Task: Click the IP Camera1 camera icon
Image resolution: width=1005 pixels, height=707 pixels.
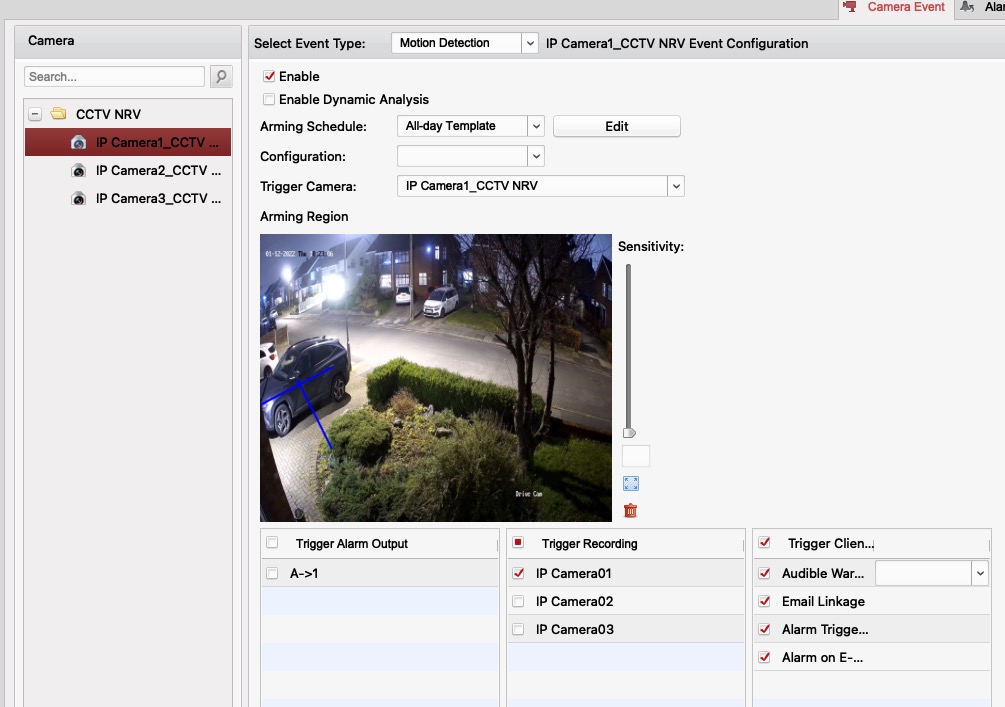Action: click(78, 143)
